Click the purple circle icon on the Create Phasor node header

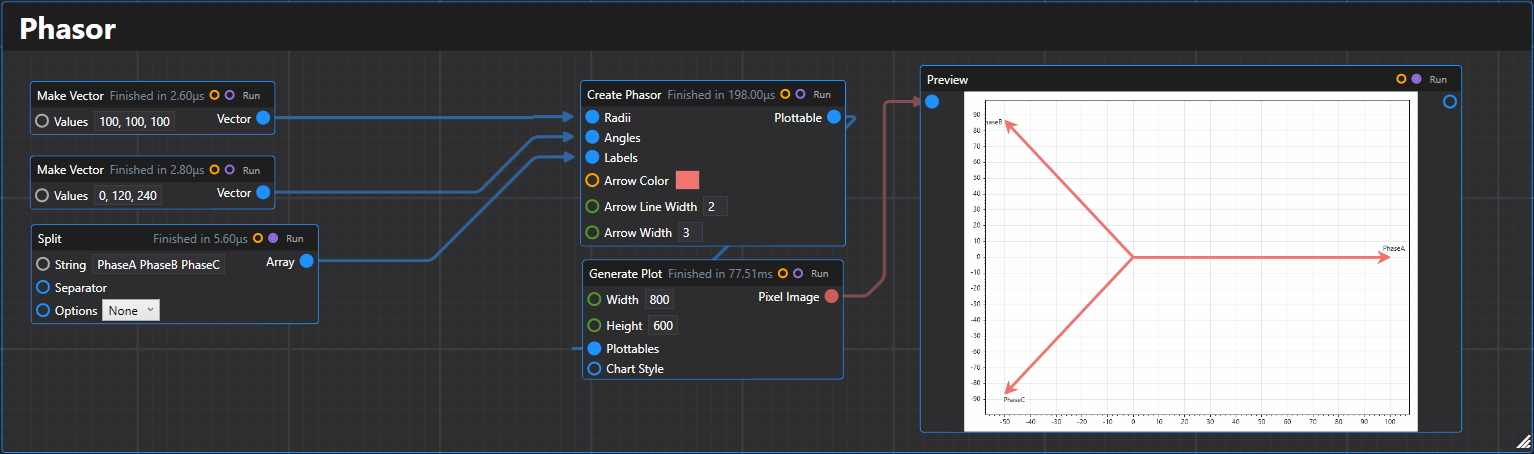click(801, 94)
